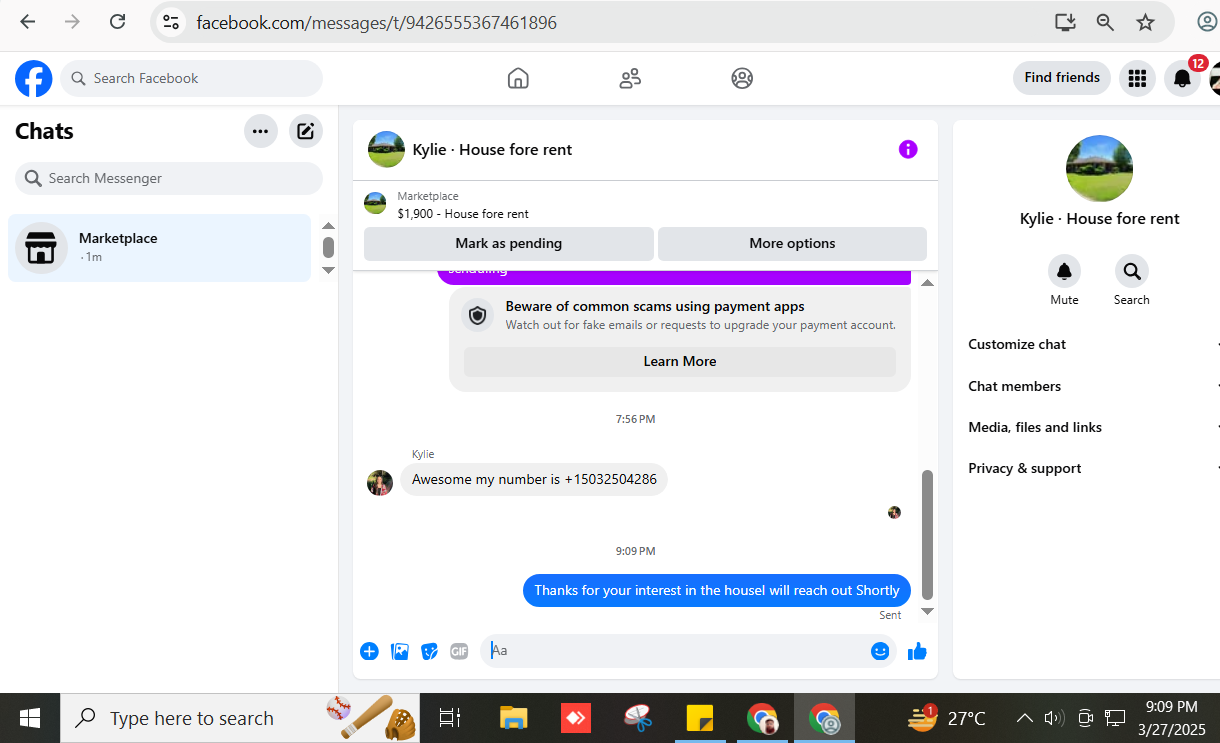The height and width of the screenshot is (743, 1220).
Task: Open the Marketplace chat in list
Action: pos(160,247)
